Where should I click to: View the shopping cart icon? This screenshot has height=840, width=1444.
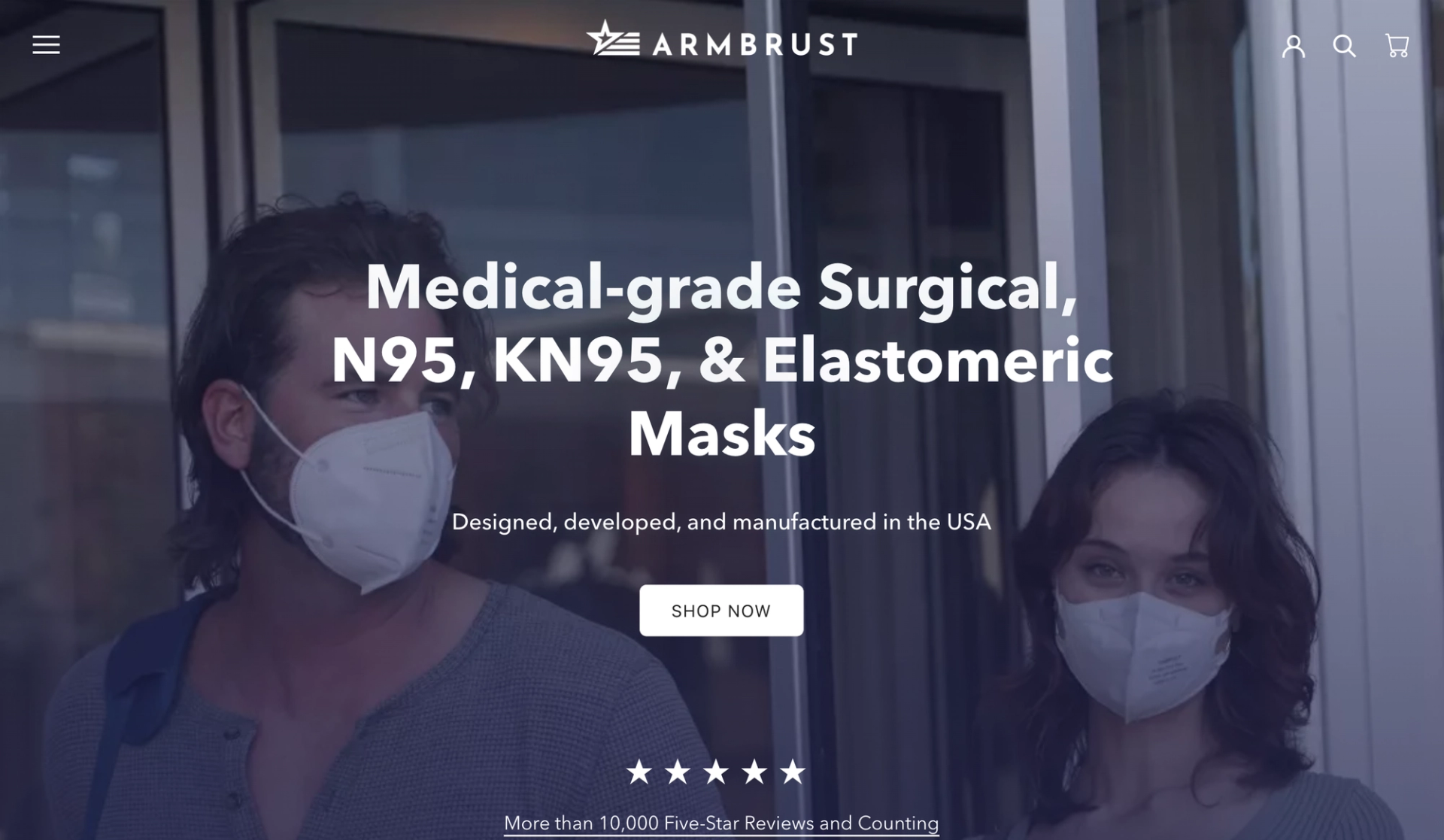pos(1397,45)
